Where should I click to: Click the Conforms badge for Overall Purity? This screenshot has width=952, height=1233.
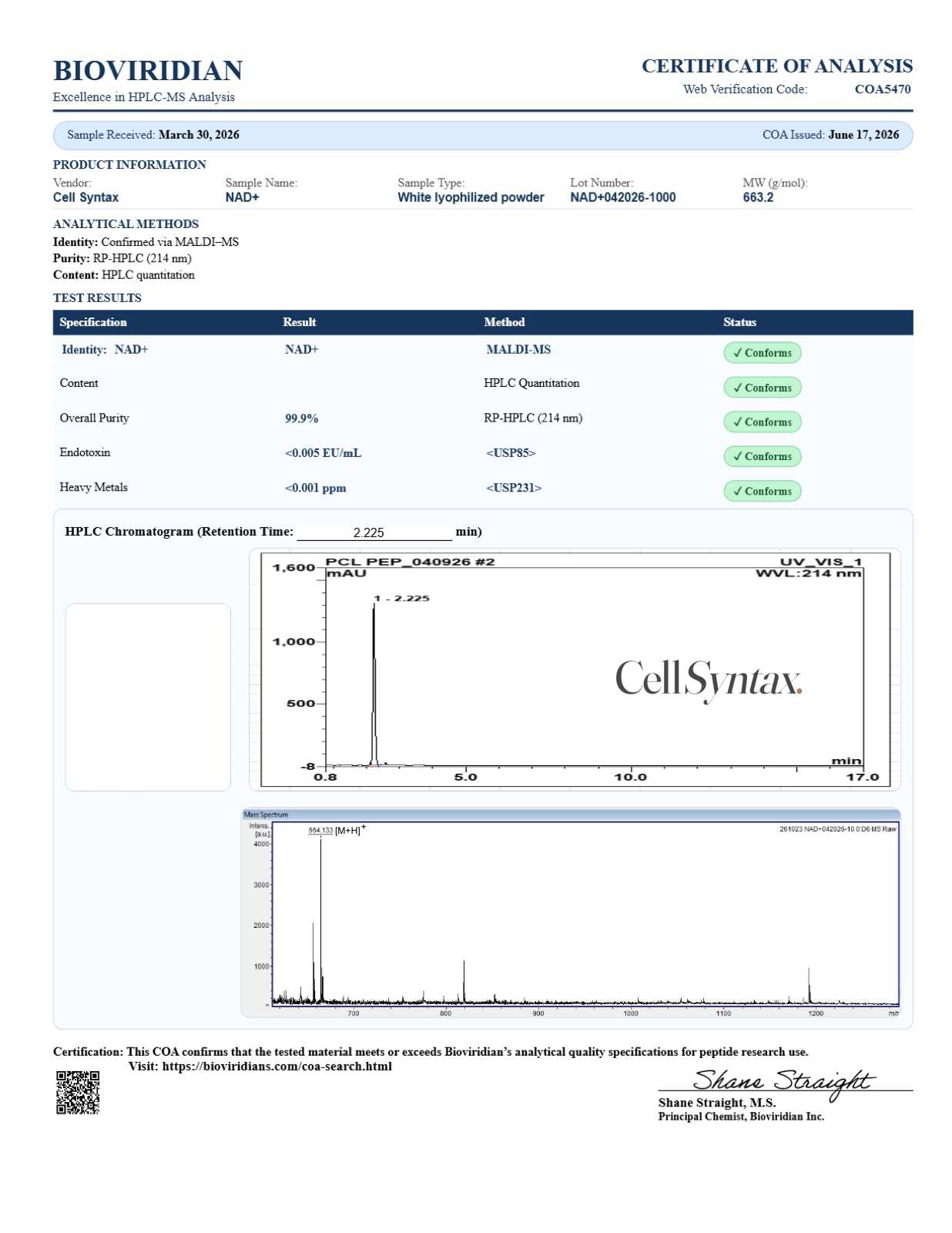762,422
